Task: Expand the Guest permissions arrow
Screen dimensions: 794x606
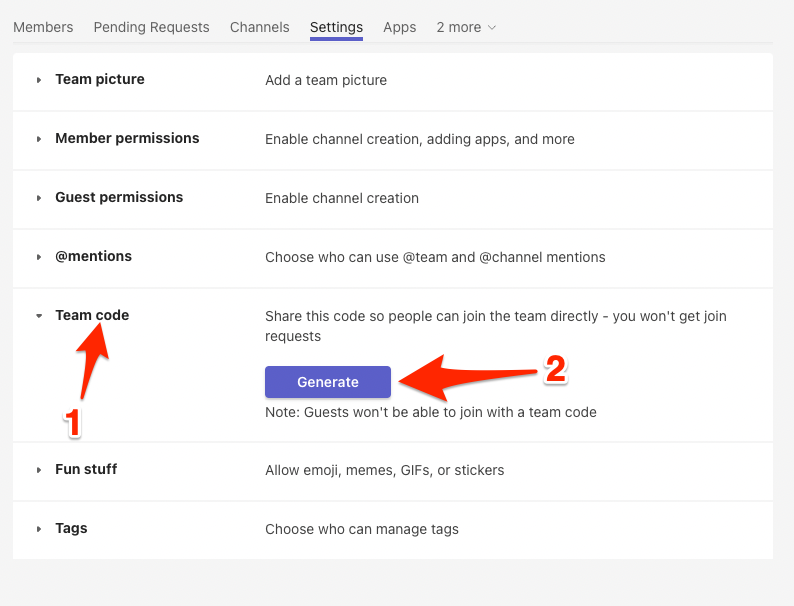Action: [38, 198]
